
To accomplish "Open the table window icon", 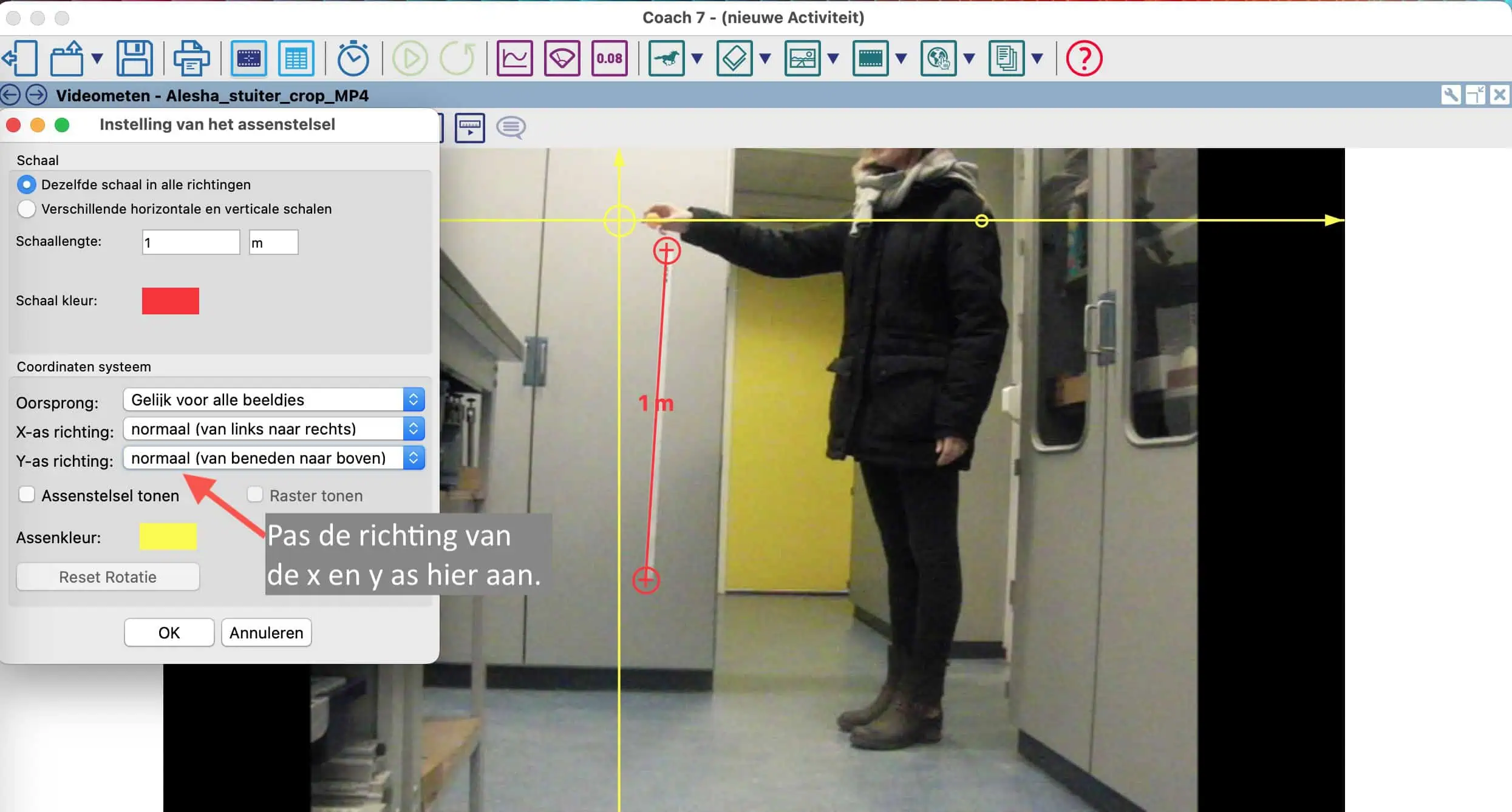I will pos(296,58).
